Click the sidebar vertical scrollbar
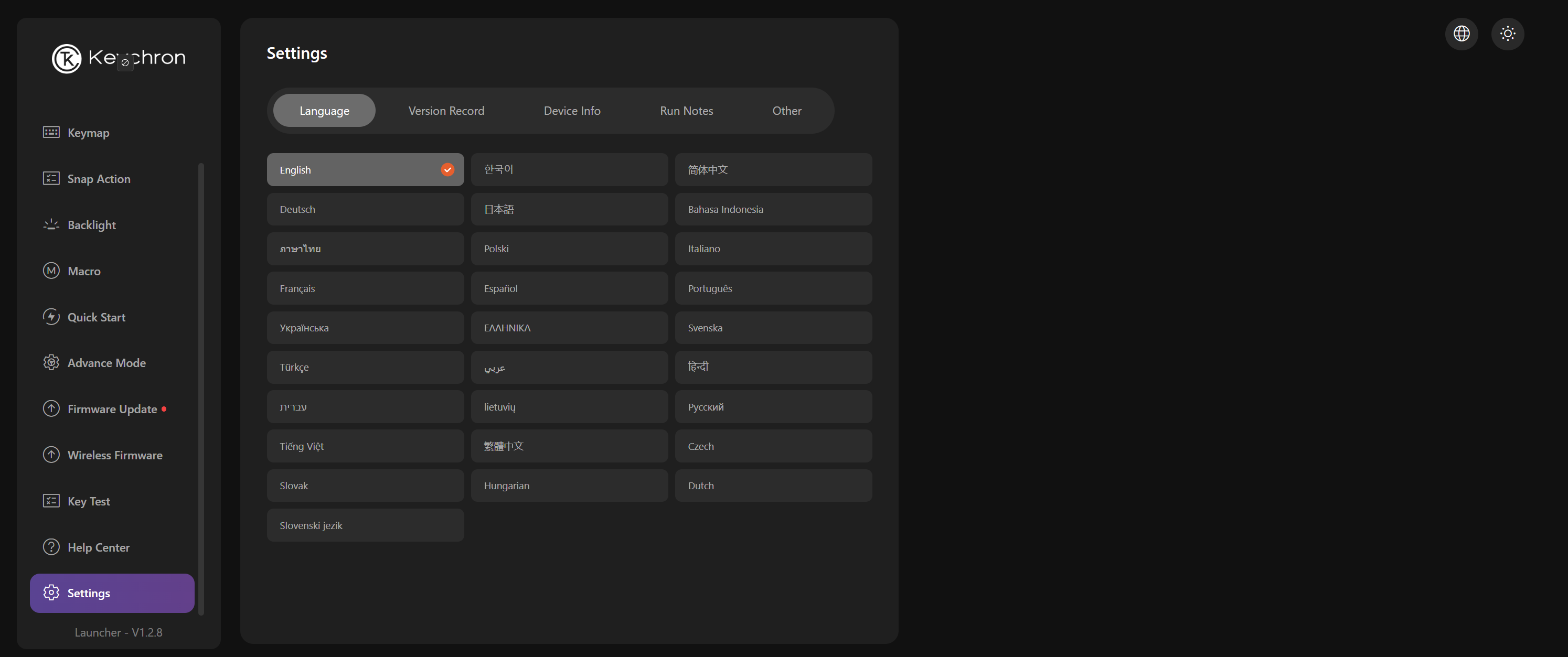Viewport: 1568px width, 657px height. 201,390
